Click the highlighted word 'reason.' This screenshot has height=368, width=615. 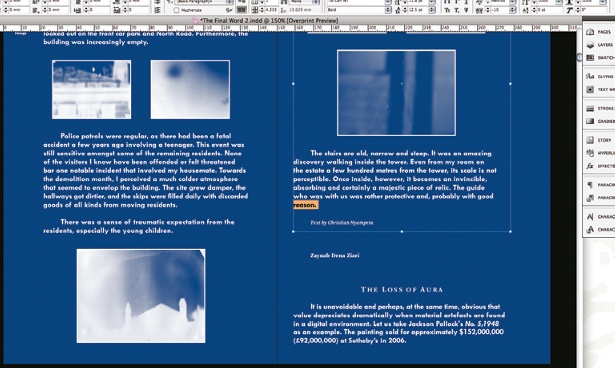click(x=305, y=205)
